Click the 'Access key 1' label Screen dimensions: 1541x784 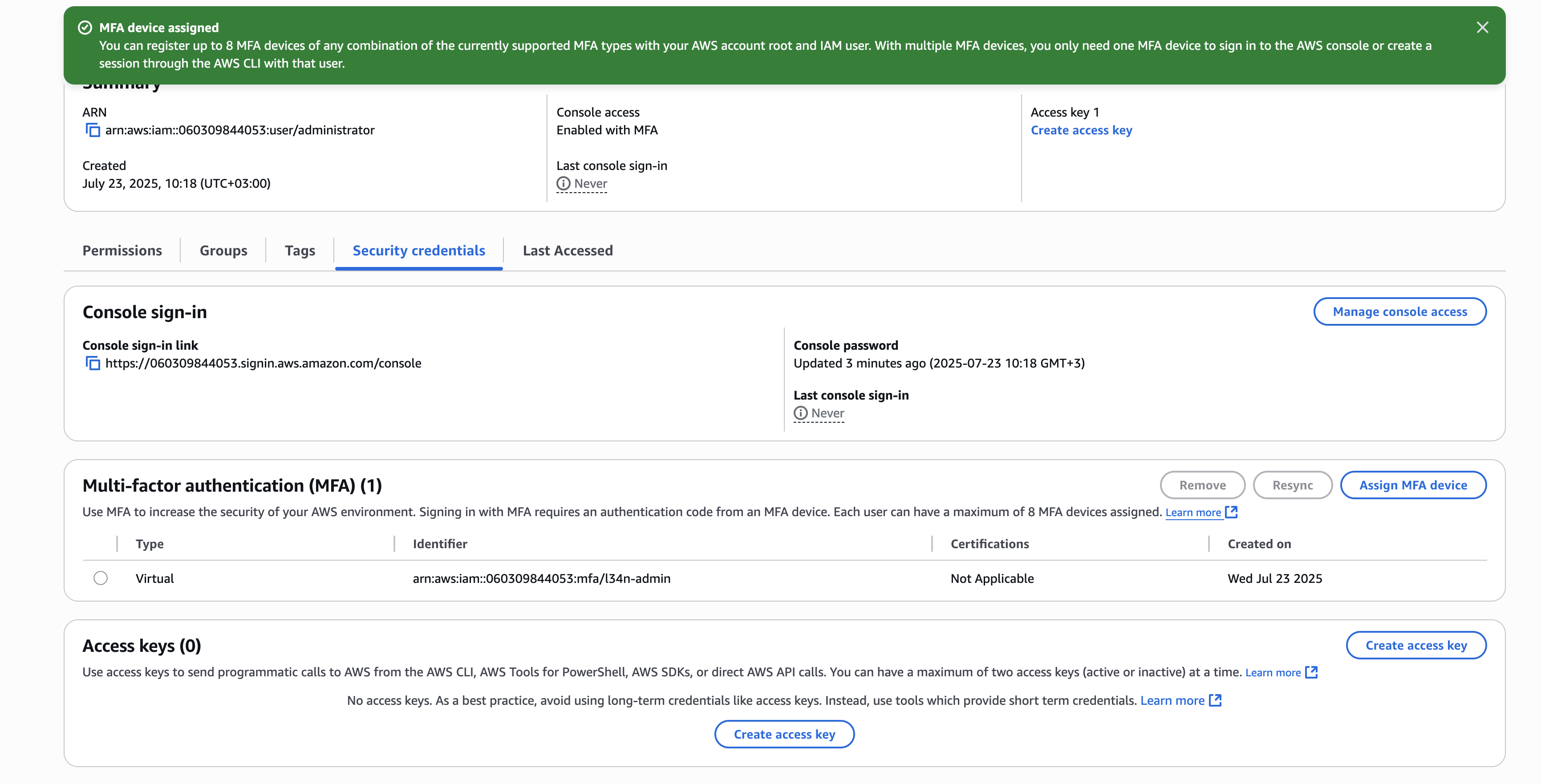coord(1065,113)
